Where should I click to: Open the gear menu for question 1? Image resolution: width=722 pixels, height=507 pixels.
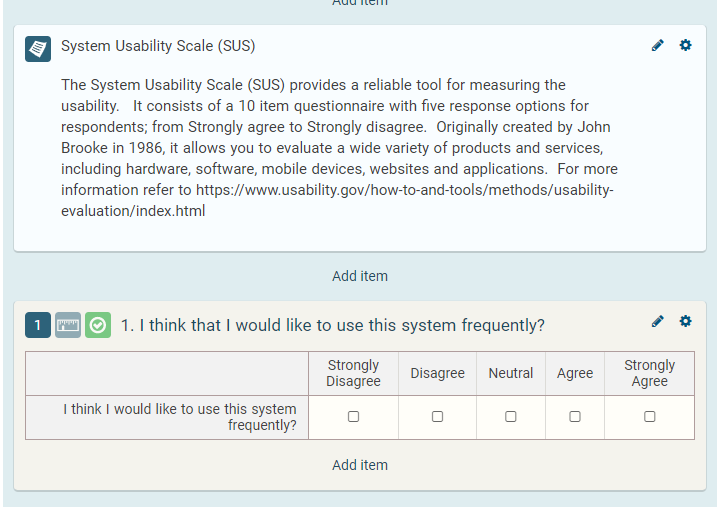point(685,321)
